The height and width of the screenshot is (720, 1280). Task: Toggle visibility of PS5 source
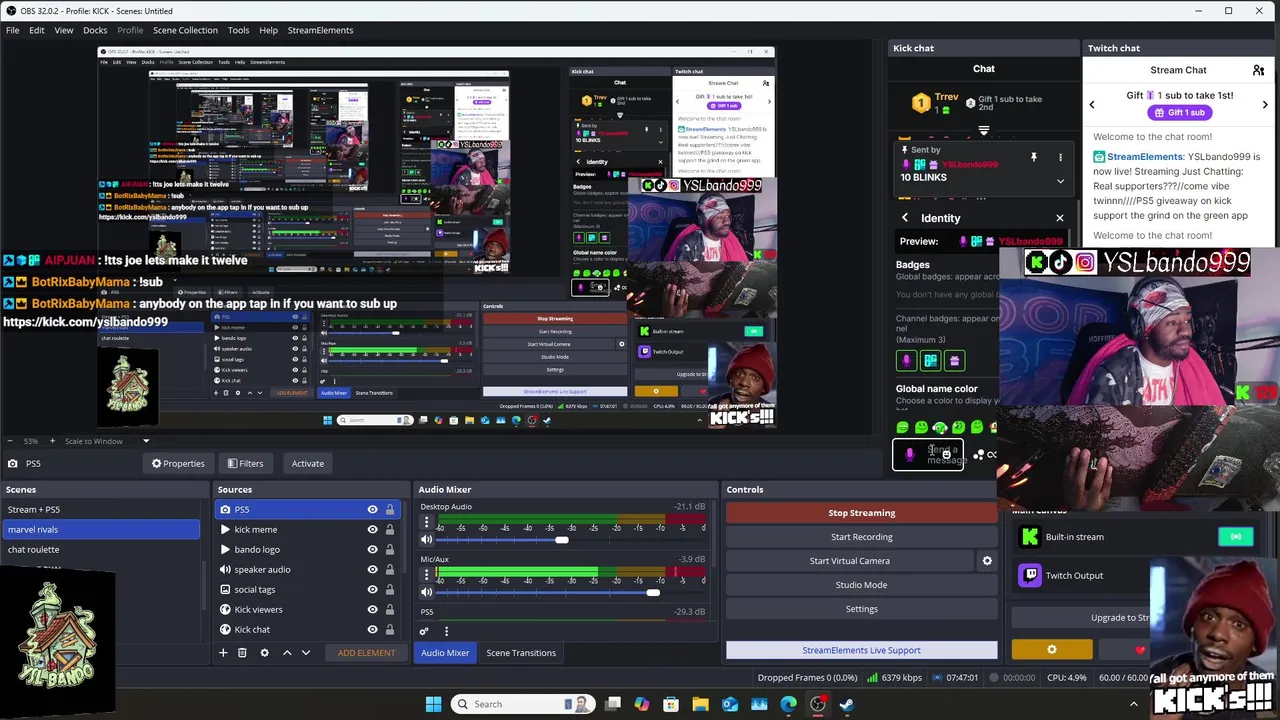(x=372, y=509)
